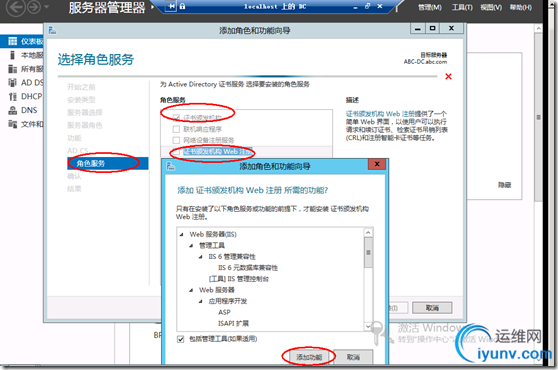Image resolution: width=558 pixels, height=370 pixels.
Task: Click the feature list scrollbar up arrow
Action: pos(368,233)
